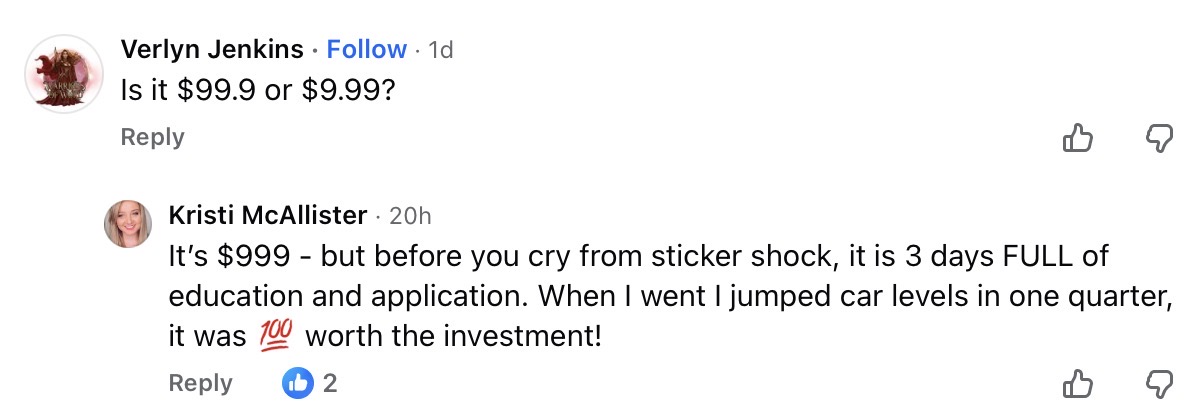Open Verlyn Jenkins' profile picture
1195x420 pixels.
click(64, 74)
